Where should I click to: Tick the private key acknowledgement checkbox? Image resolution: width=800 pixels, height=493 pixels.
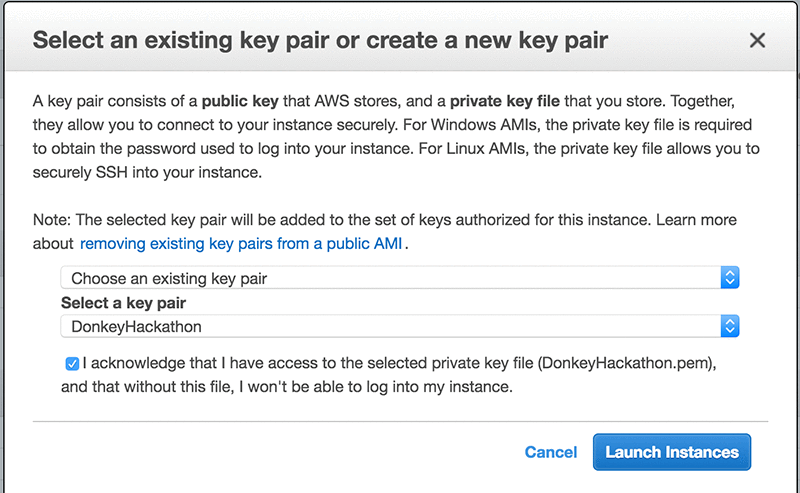(x=72, y=363)
